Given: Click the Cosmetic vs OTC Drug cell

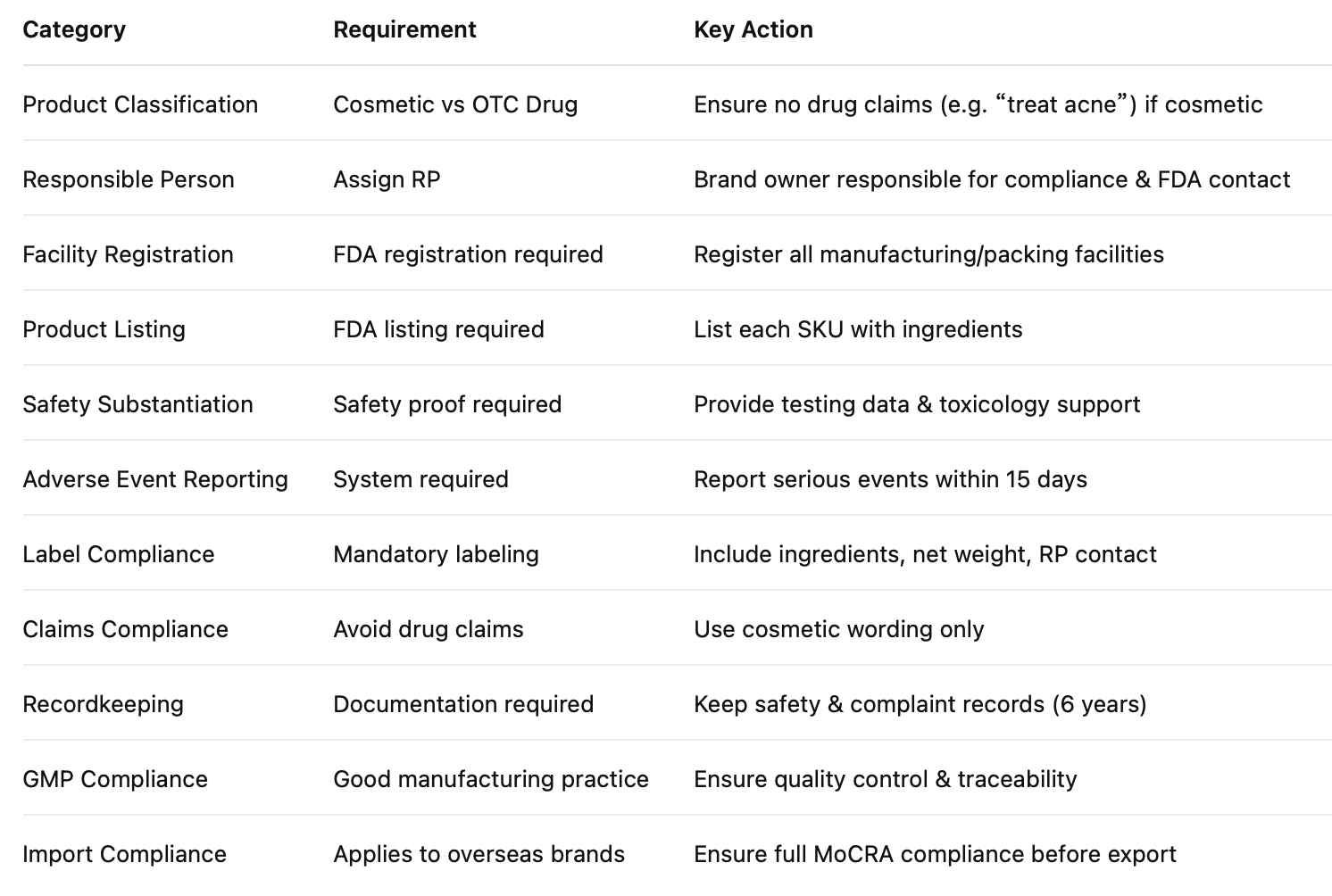Looking at the screenshot, I should pos(455,104).
